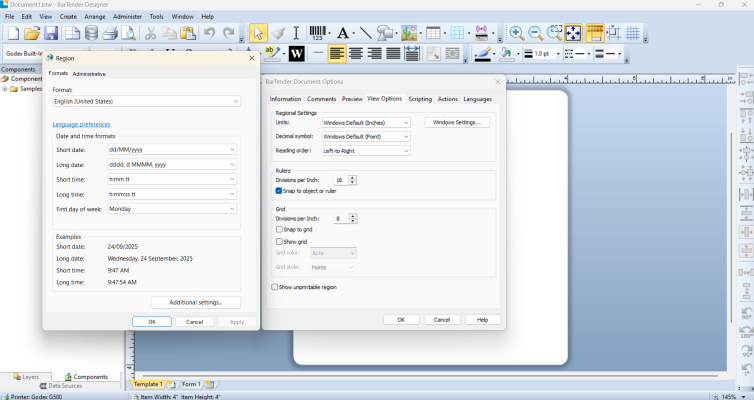Open the Administrative tab in Region dialog
Screen dimensions: 754x400
(x=89, y=74)
